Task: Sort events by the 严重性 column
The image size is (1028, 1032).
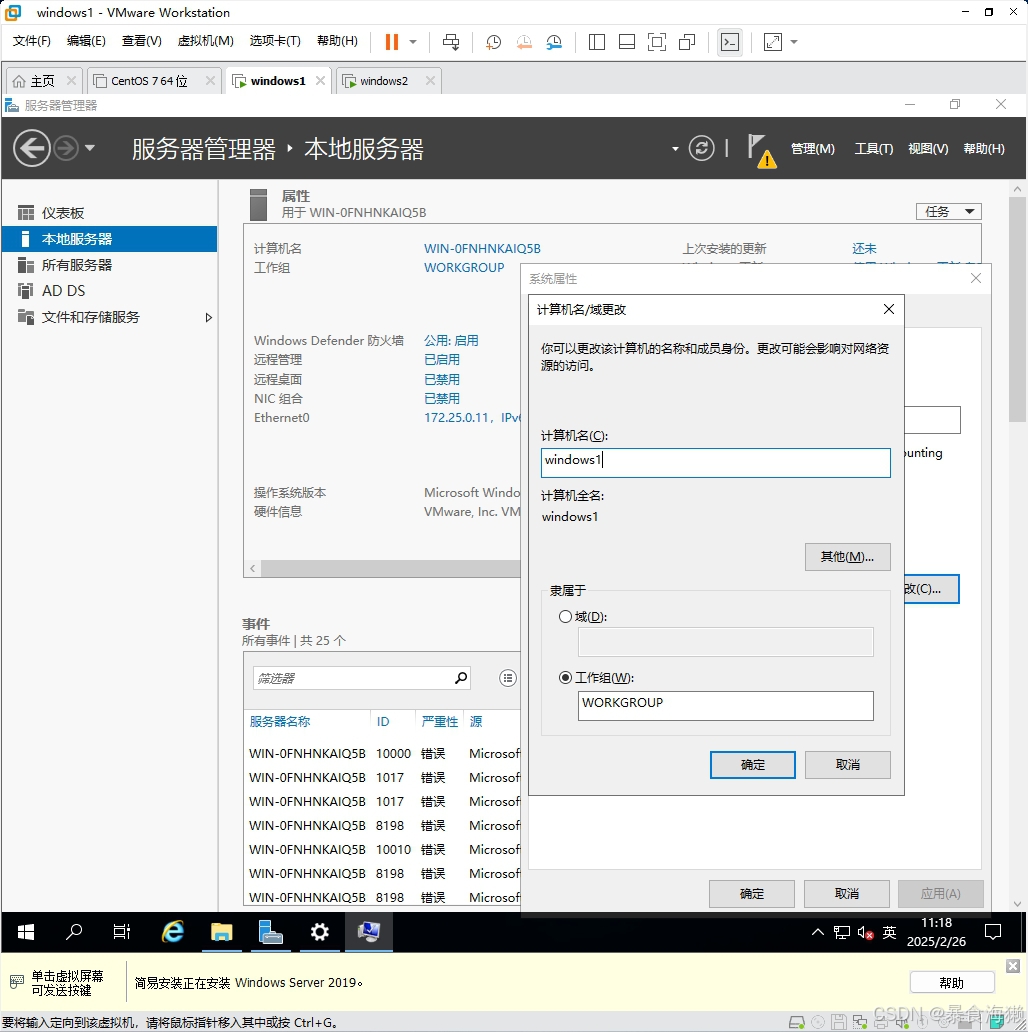Action: click(440, 722)
